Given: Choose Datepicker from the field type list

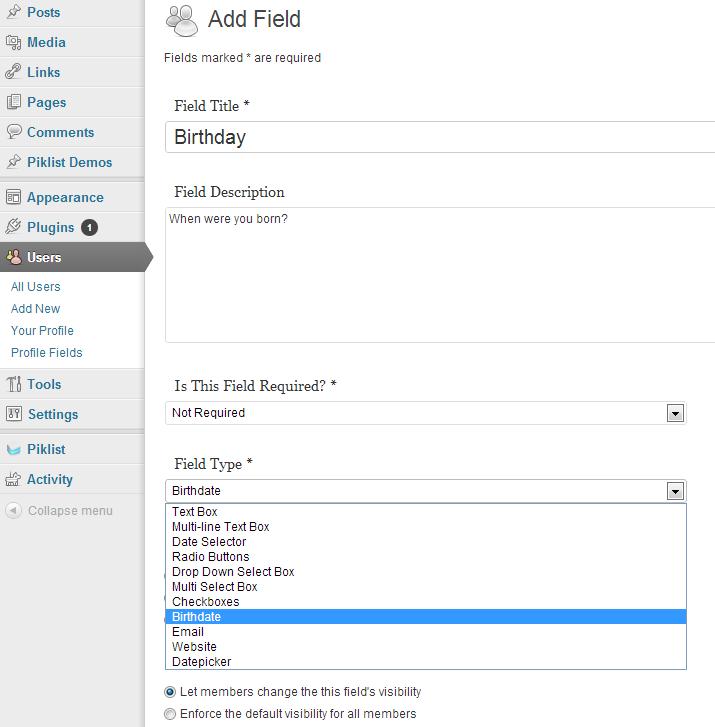Looking at the screenshot, I should [x=202, y=662].
